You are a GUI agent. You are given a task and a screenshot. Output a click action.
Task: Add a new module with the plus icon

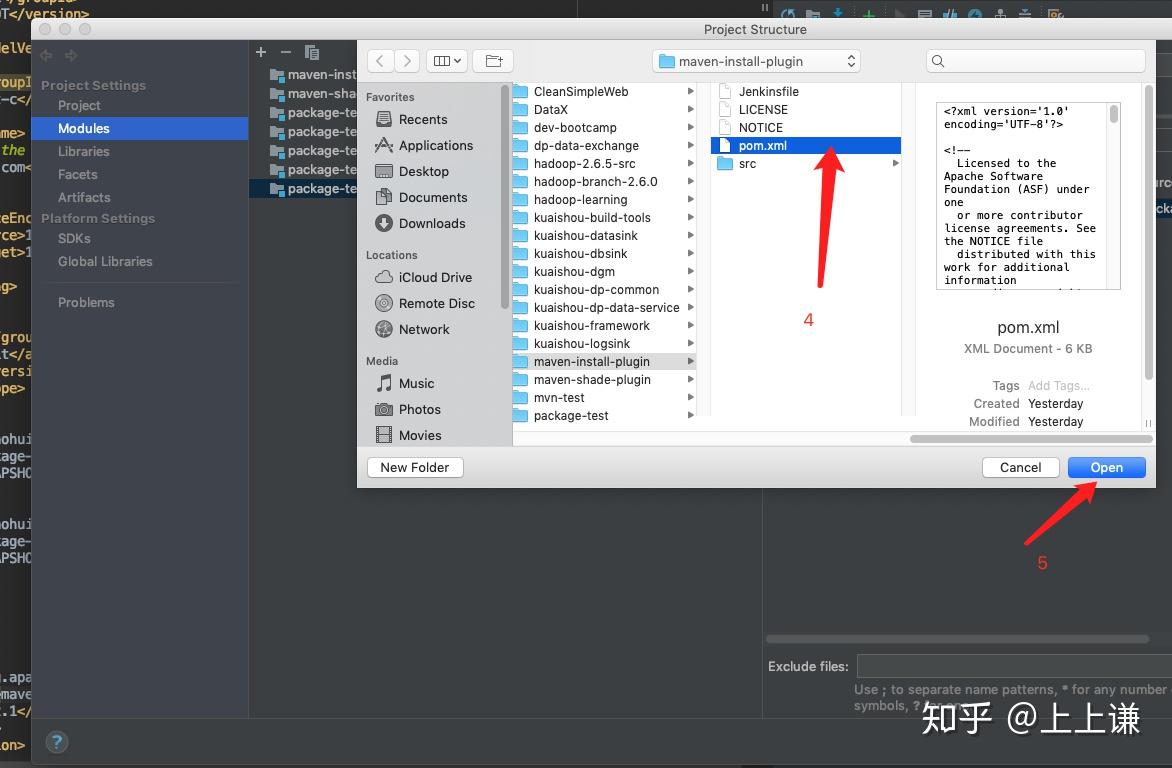(x=260, y=51)
